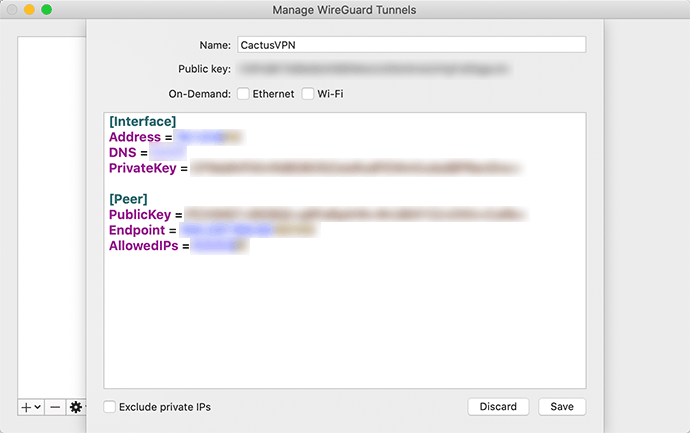Click the Endpoint line in the config
This screenshot has width=690, height=433.
pos(213,230)
